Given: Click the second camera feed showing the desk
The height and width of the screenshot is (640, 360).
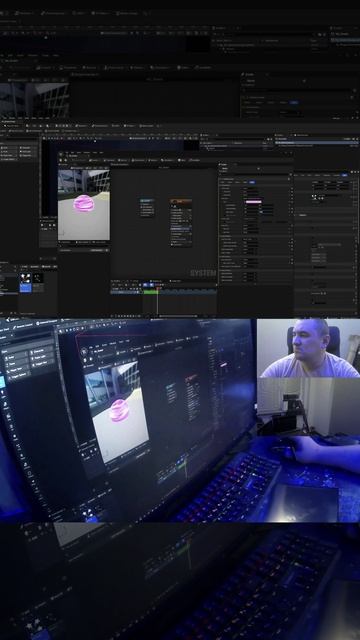Looking at the screenshot, I should pos(308,407).
